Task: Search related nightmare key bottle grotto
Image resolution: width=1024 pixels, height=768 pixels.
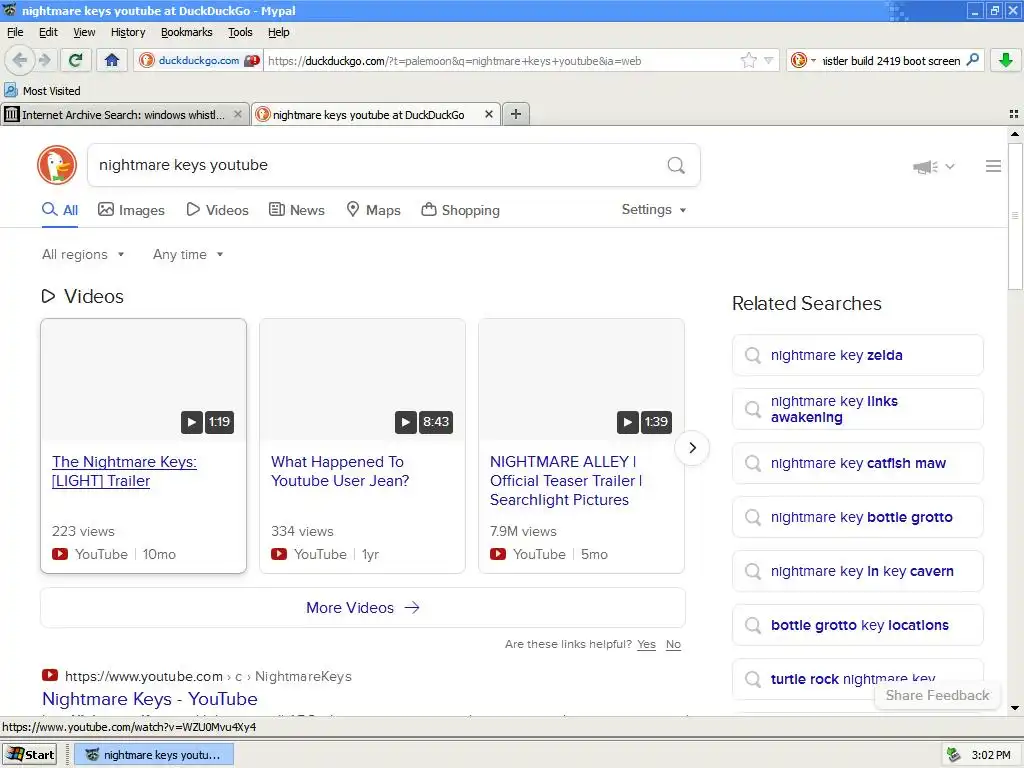Action: 857,517
